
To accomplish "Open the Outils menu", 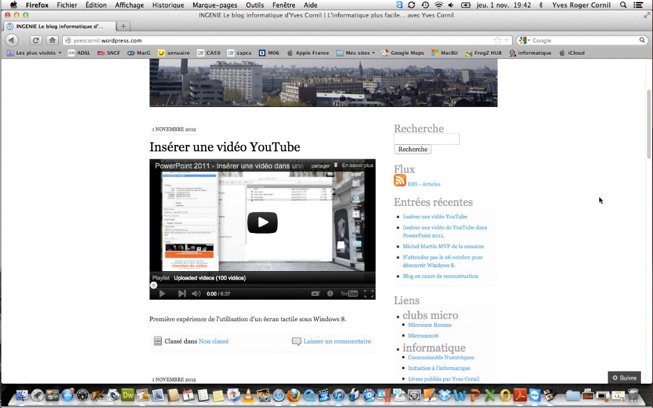I will pos(254,5).
